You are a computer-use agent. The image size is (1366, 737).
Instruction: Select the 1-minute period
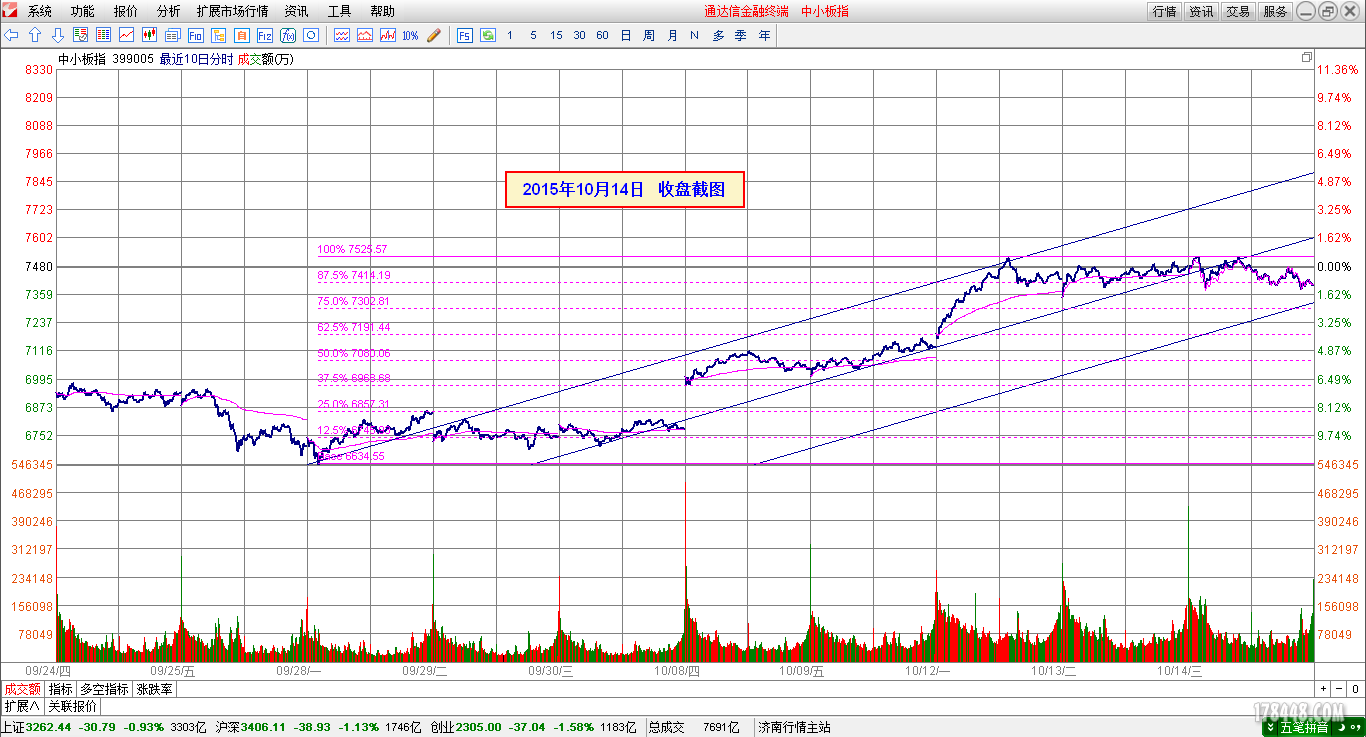tap(510, 35)
